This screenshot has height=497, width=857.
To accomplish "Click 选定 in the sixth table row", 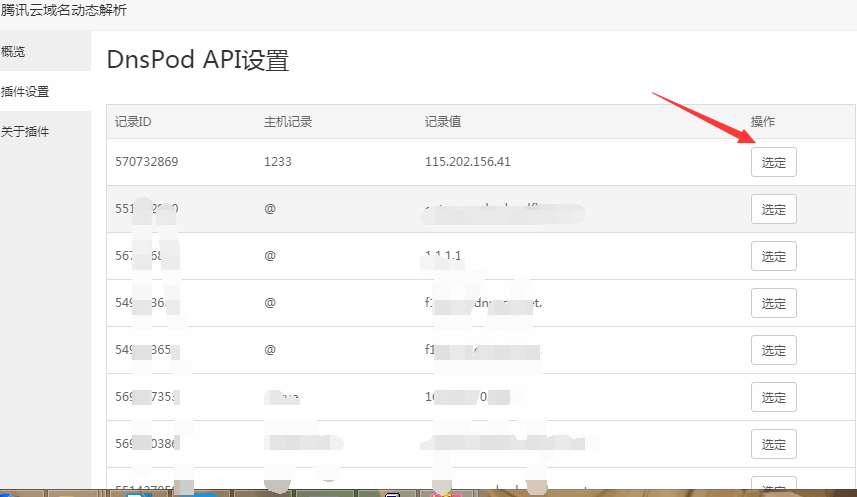I will 773,397.
